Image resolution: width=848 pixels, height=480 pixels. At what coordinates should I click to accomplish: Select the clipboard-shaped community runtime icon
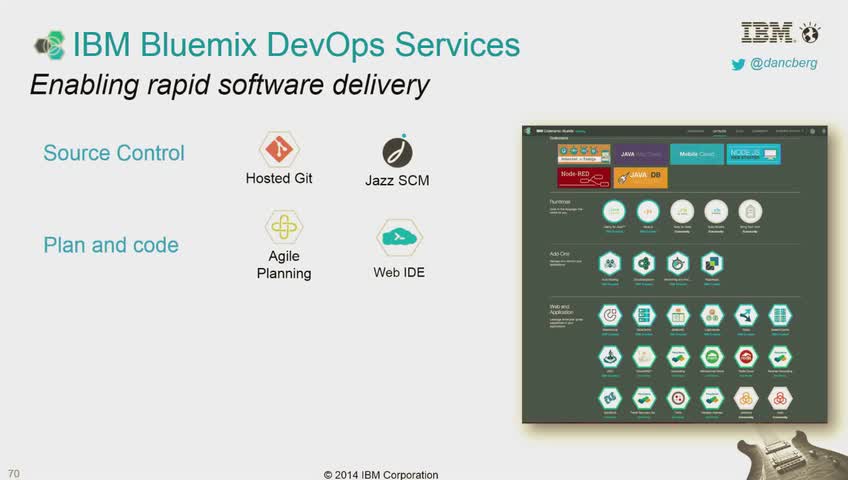(x=750, y=211)
